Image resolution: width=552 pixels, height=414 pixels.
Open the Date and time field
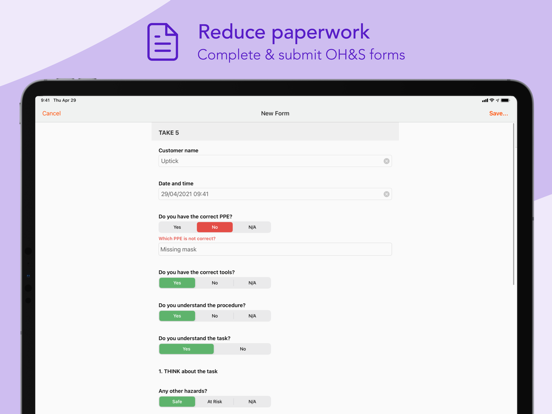coord(275,194)
